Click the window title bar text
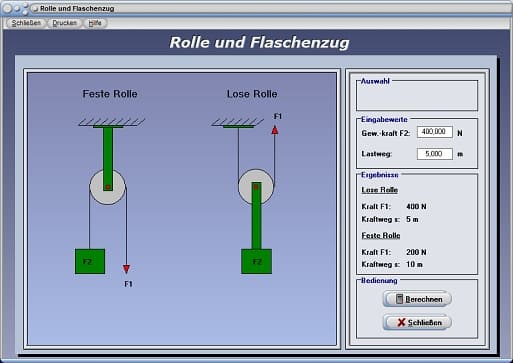 (x=77, y=8)
